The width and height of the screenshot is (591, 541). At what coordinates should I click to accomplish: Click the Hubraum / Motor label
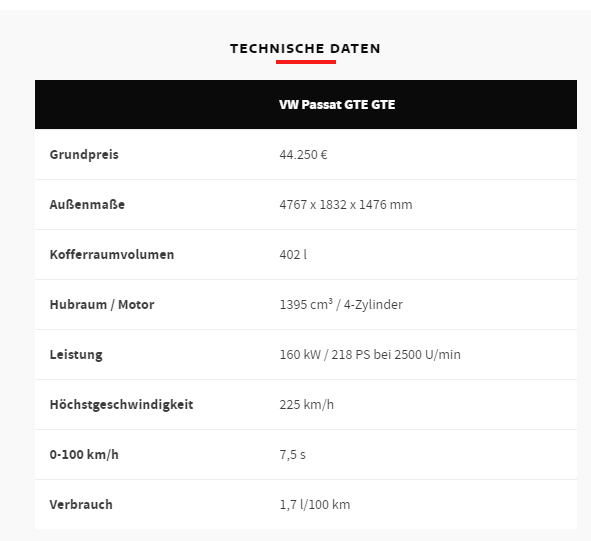pyautogui.click(x=102, y=304)
